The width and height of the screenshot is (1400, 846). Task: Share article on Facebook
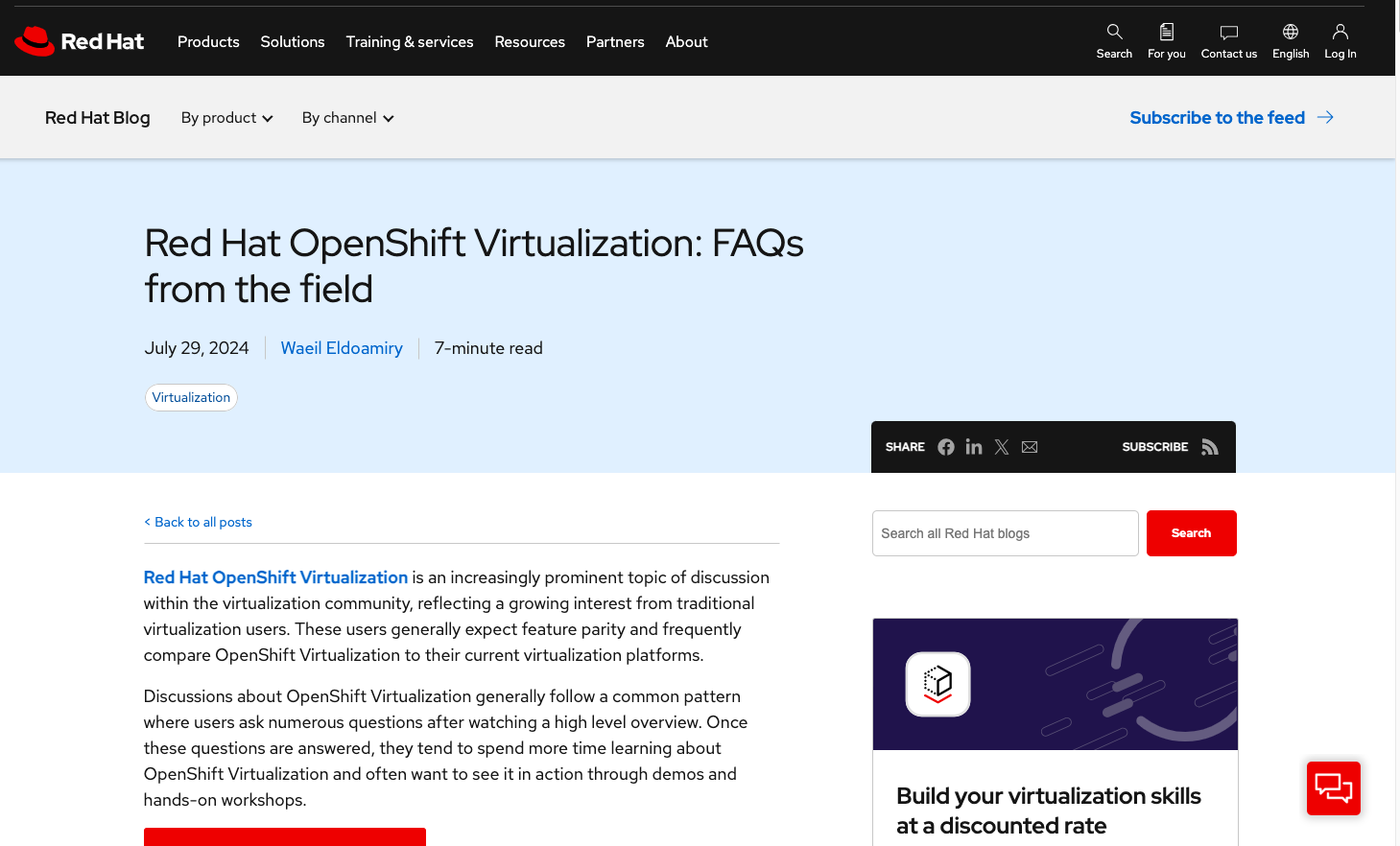tap(946, 447)
